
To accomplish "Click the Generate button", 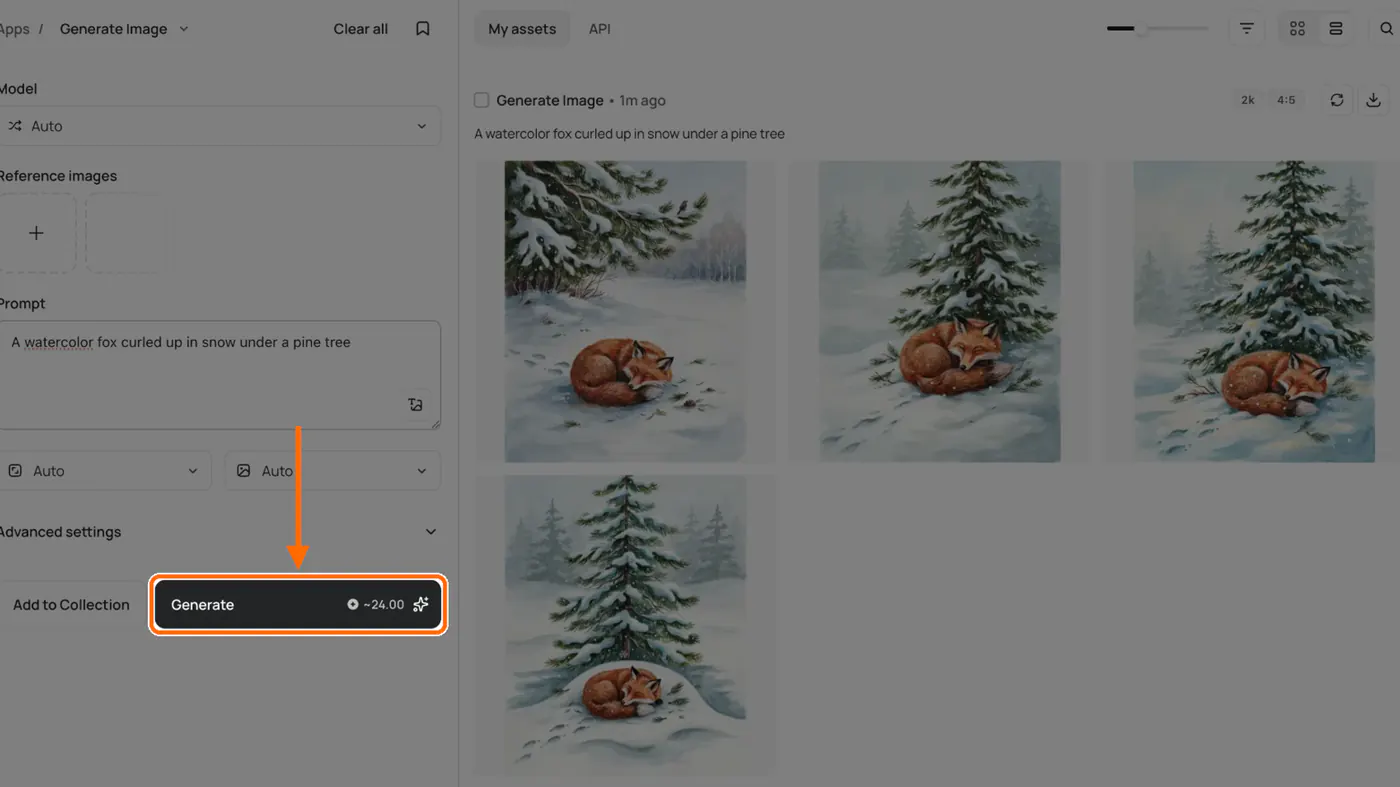I will tap(298, 604).
